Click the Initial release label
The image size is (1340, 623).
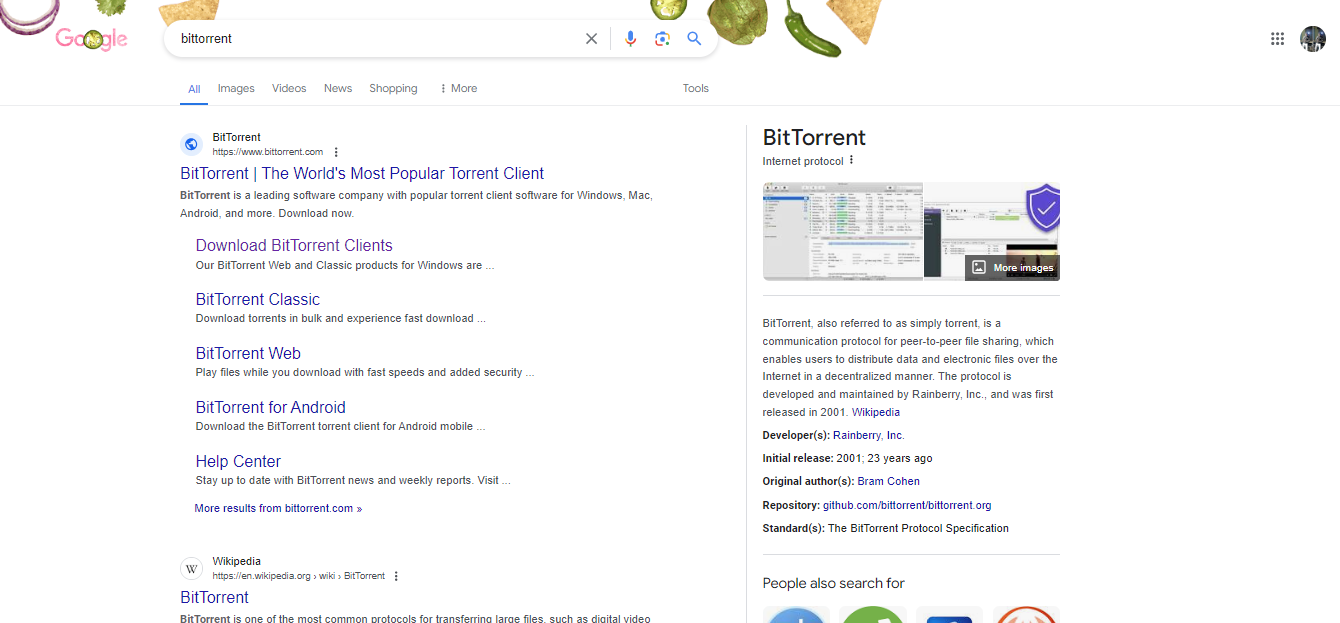point(798,458)
